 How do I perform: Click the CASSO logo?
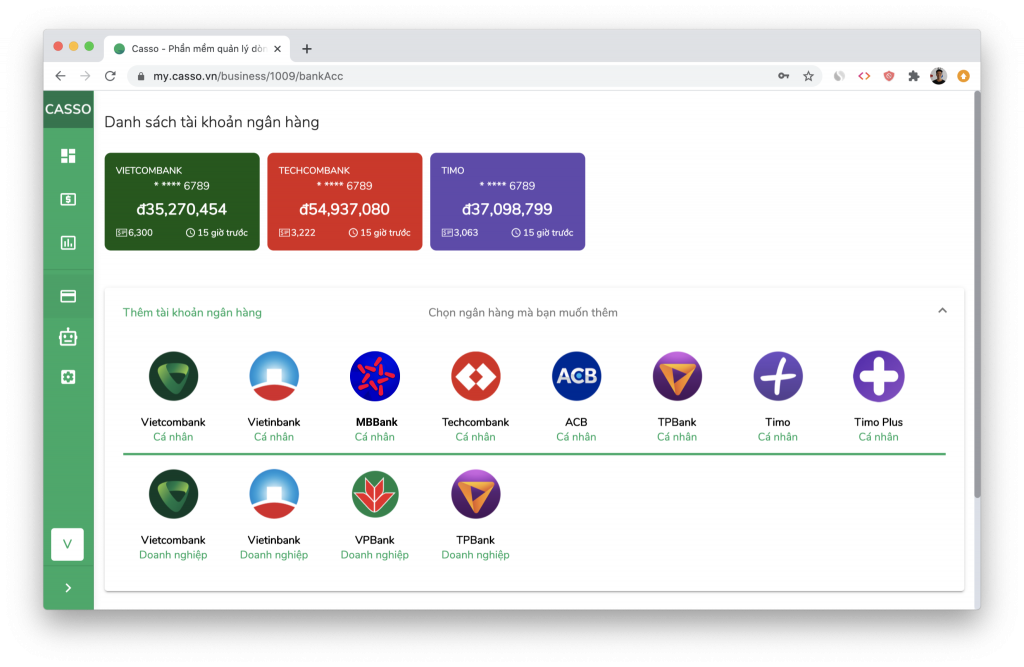pos(68,109)
